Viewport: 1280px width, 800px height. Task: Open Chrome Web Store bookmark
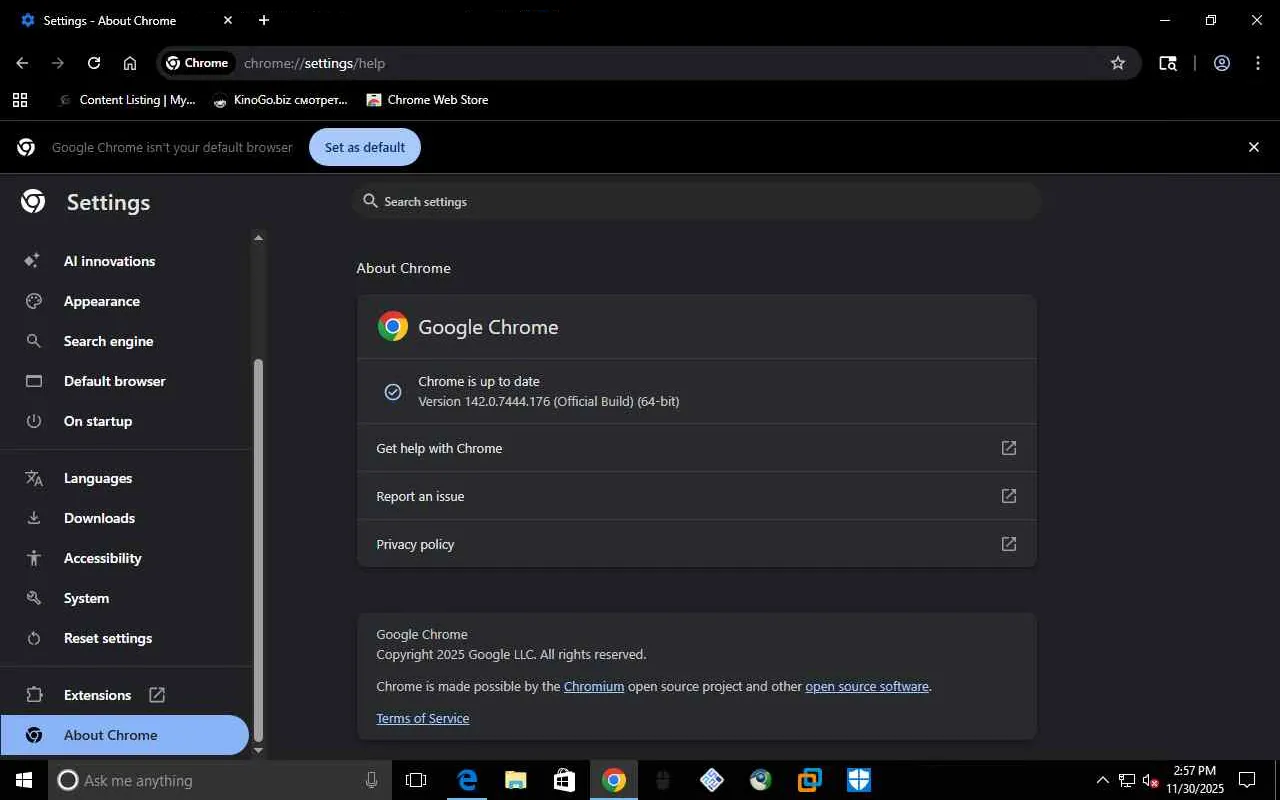tap(427, 100)
